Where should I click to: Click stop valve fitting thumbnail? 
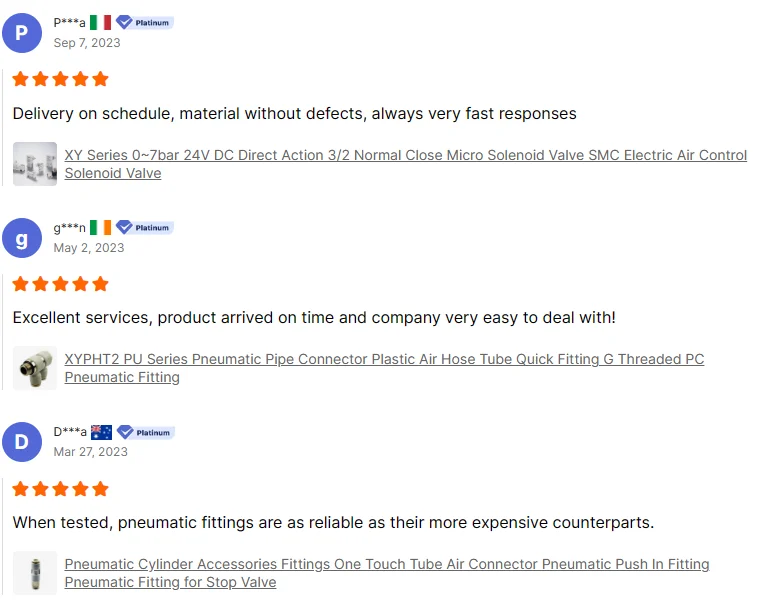pyautogui.click(x=35, y=573)
